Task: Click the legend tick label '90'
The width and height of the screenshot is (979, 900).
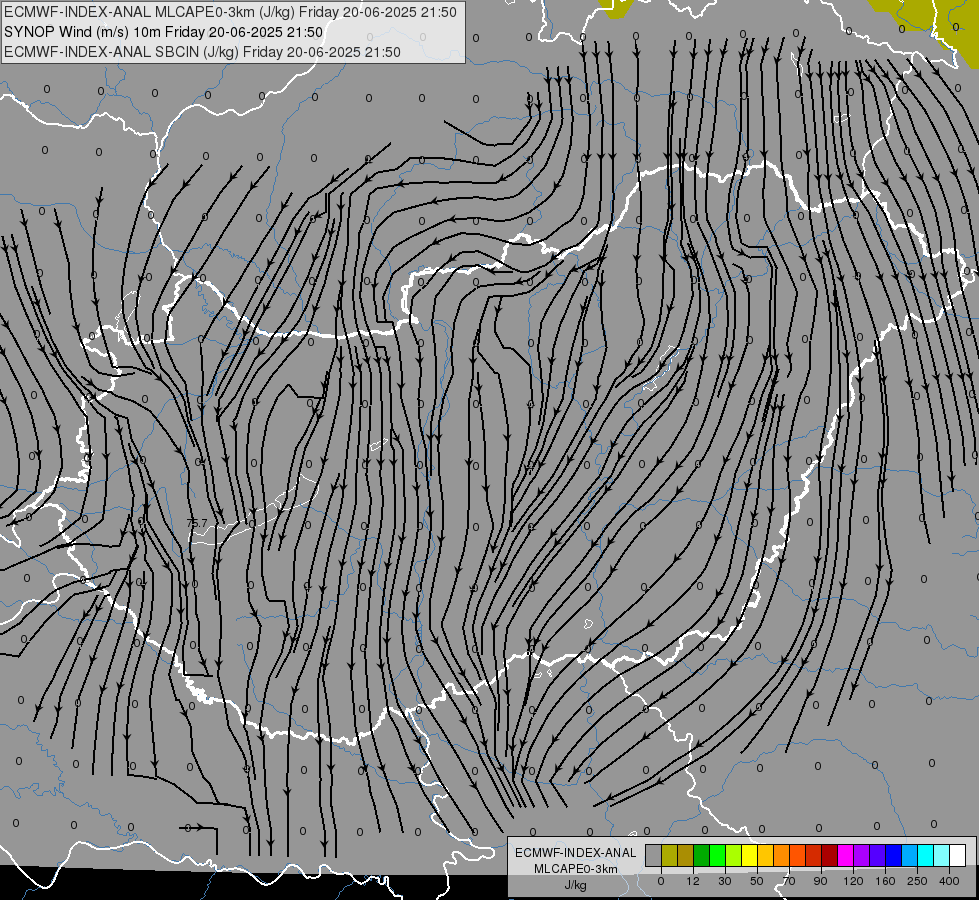Action: click(x=821, y=881)
